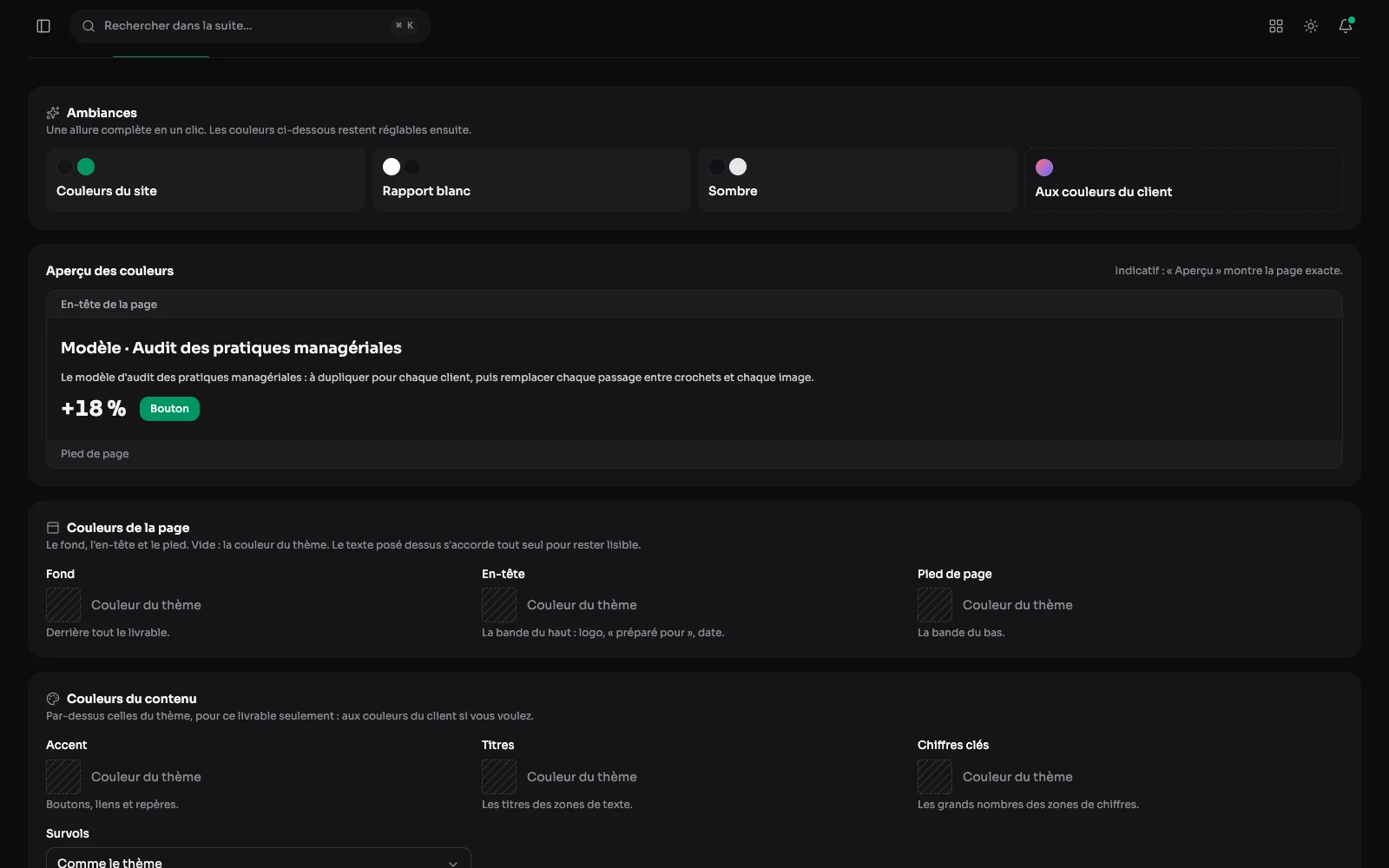The height and width of the screenshot is (868, 1389).
Task: Click the Couleurs de la page icon
Action: [x=53, y=528]
